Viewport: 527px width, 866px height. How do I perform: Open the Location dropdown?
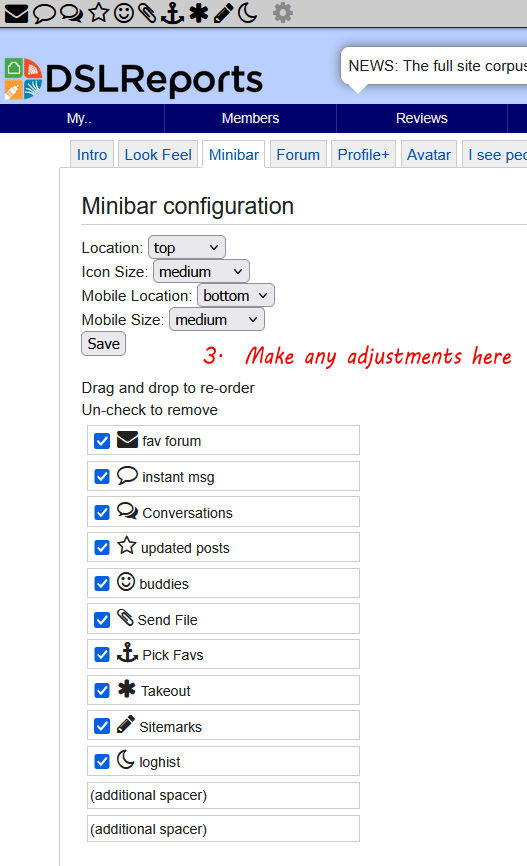point(187,247)
